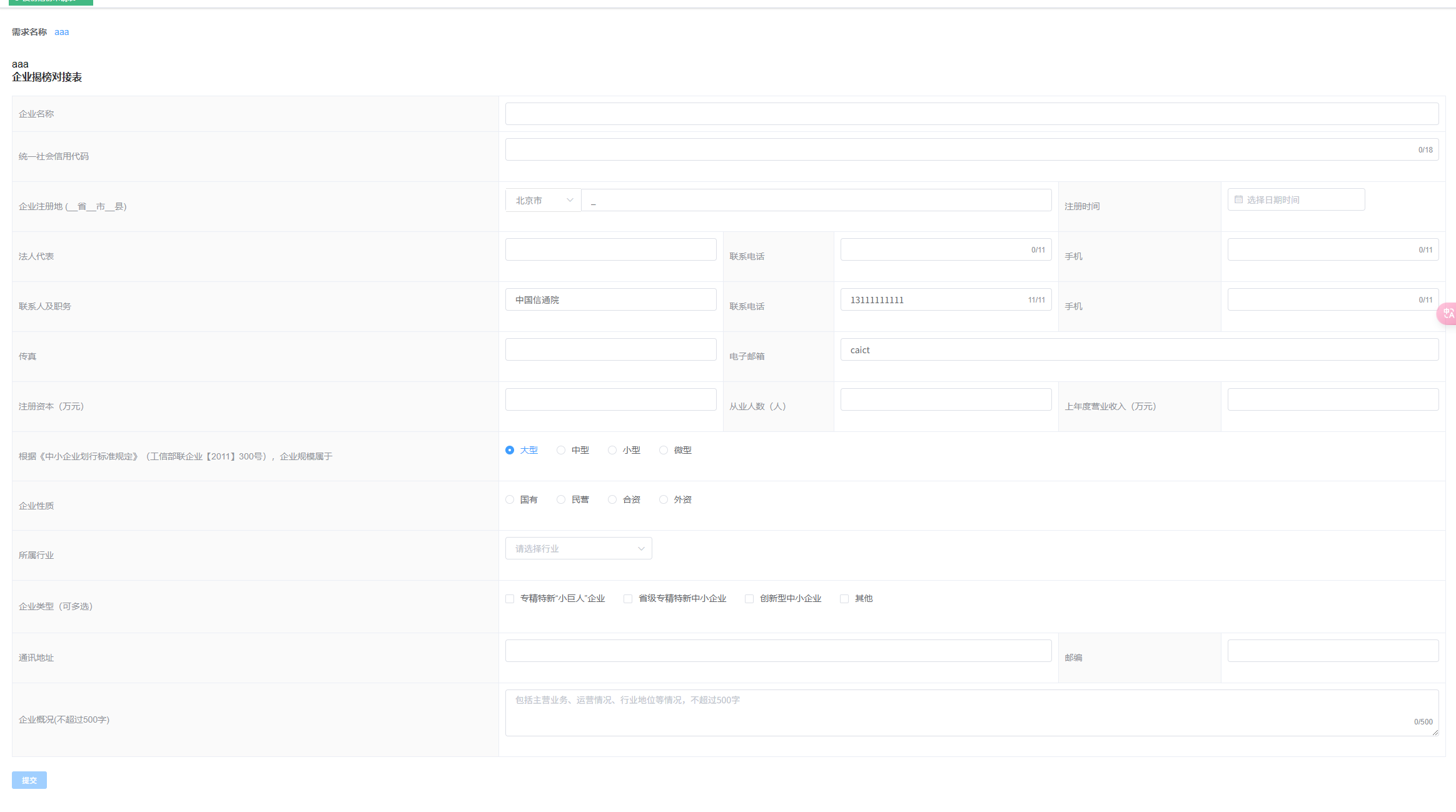The width and height of the screenshot is (1456, 812).
Task: Check 专精特新"小巨人"企业 checkbox
Action: [510, 599]
